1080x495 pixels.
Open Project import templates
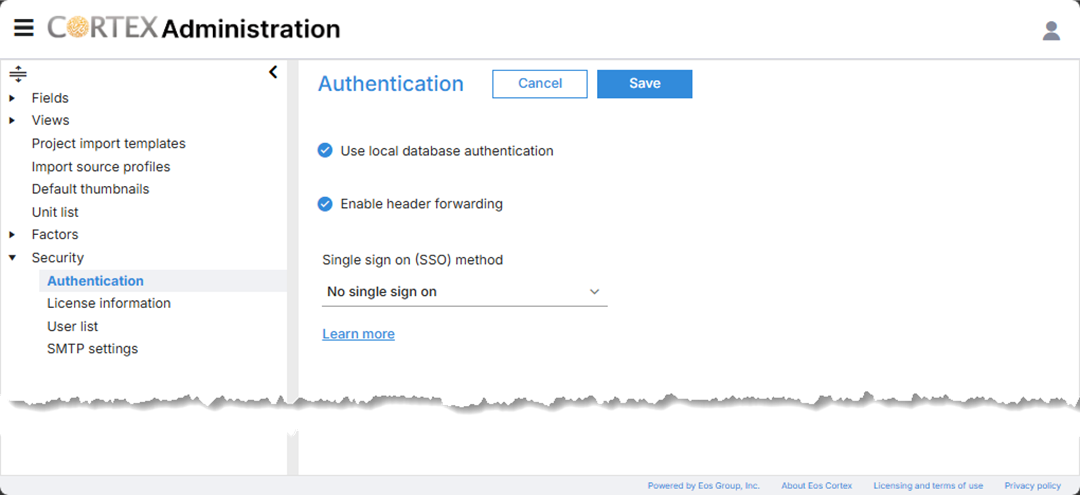pos(109,144)
